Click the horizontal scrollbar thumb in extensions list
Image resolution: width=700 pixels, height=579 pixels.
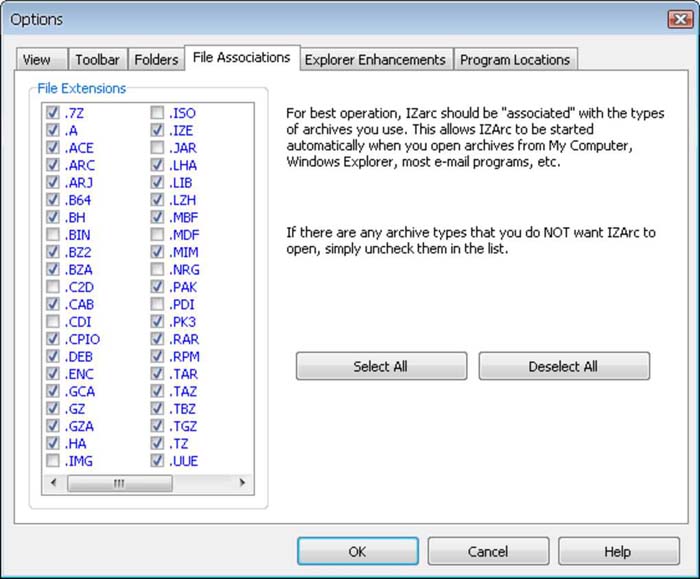tap(120, 483)
